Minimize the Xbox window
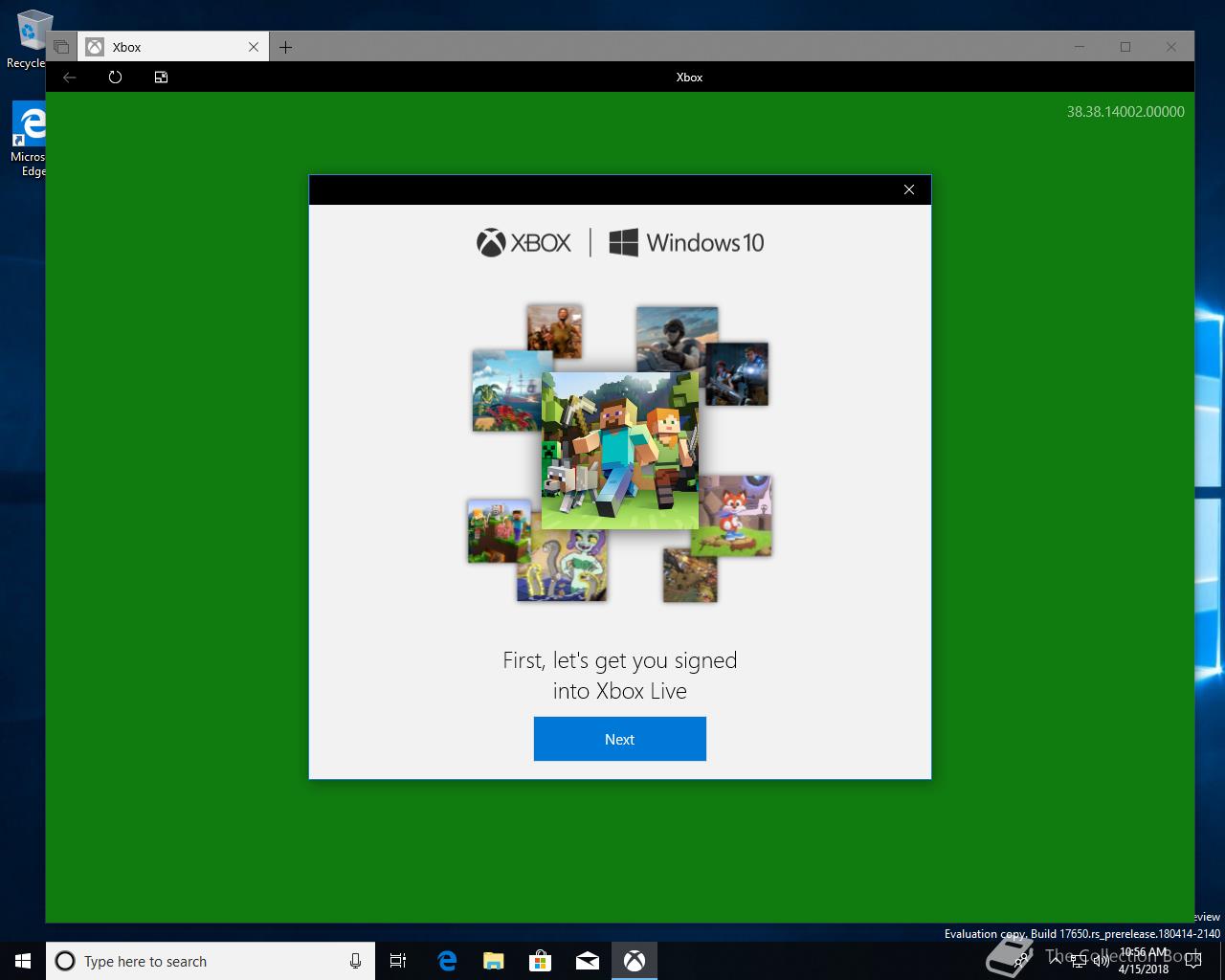1225x980 pixels. (x=1080, y=47)
